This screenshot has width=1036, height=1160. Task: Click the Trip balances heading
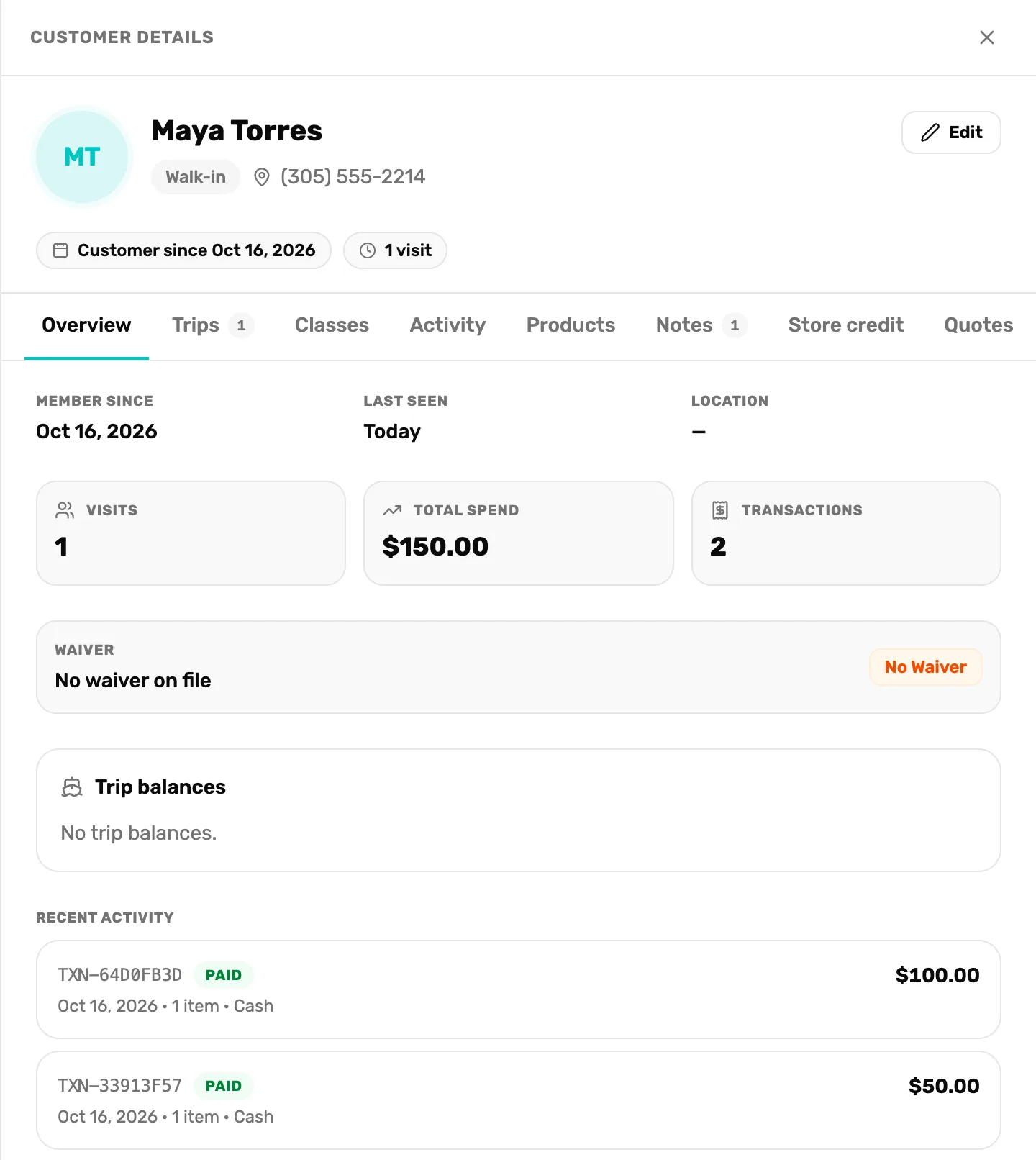[x=160, y=787]
